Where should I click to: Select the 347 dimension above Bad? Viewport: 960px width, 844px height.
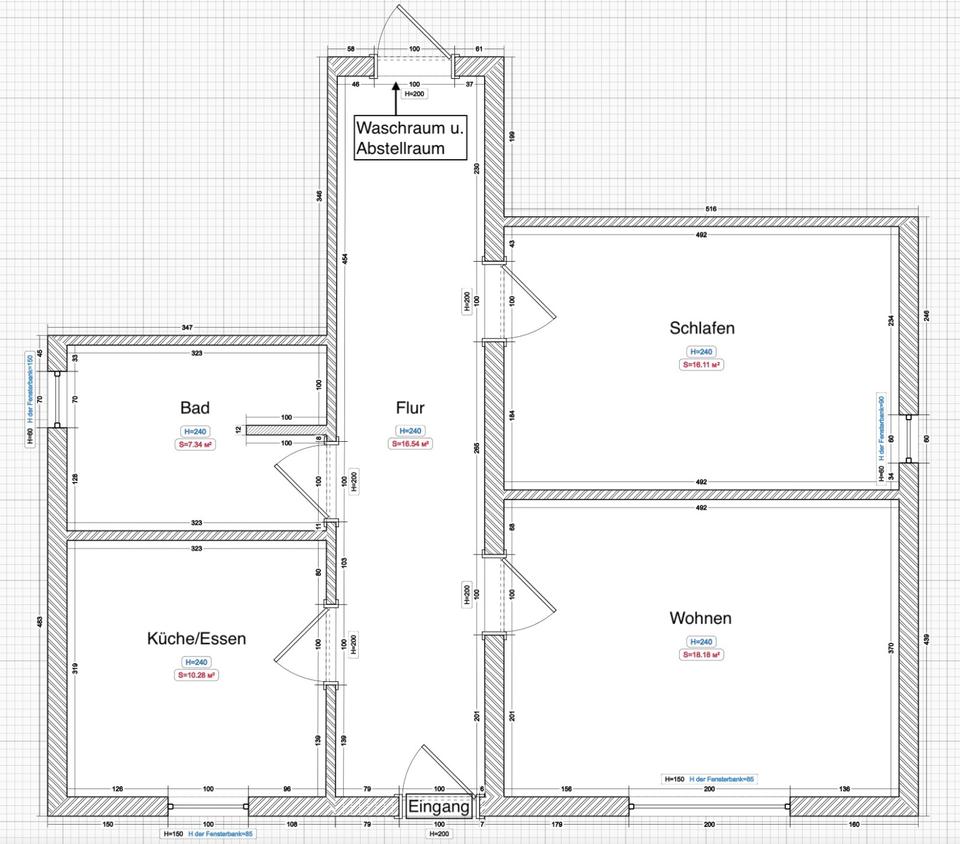pos(188,328)
